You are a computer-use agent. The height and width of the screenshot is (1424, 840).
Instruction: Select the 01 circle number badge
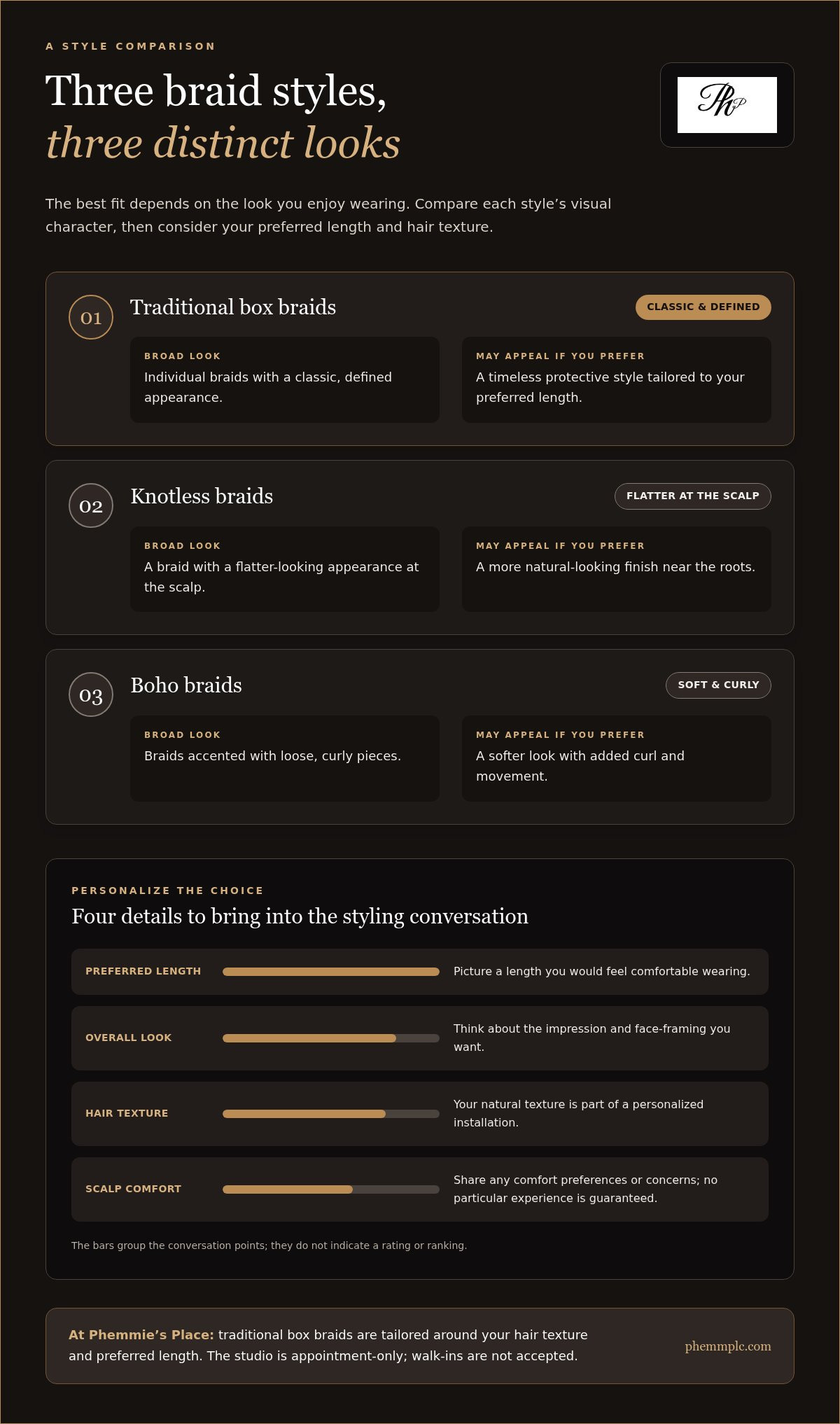(91, 317)
